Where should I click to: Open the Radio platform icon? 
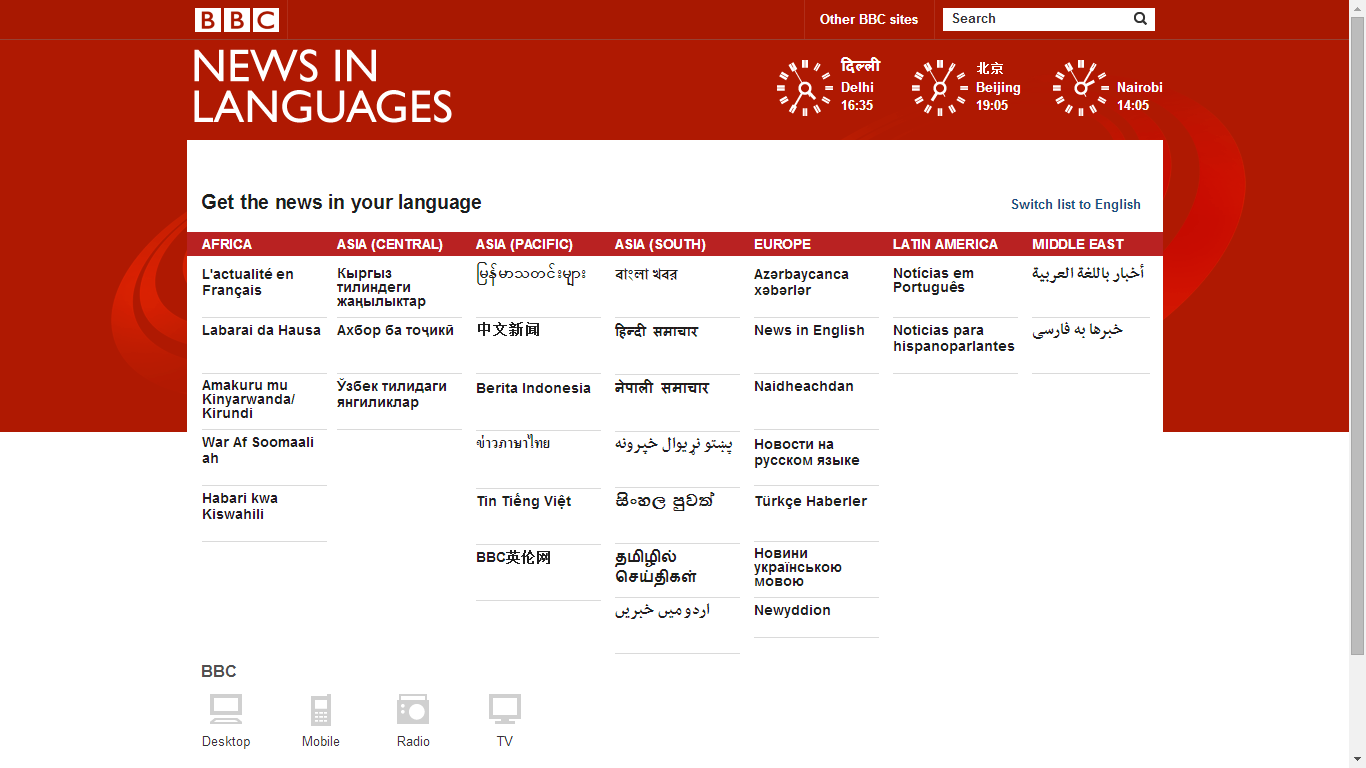[413, 709]
